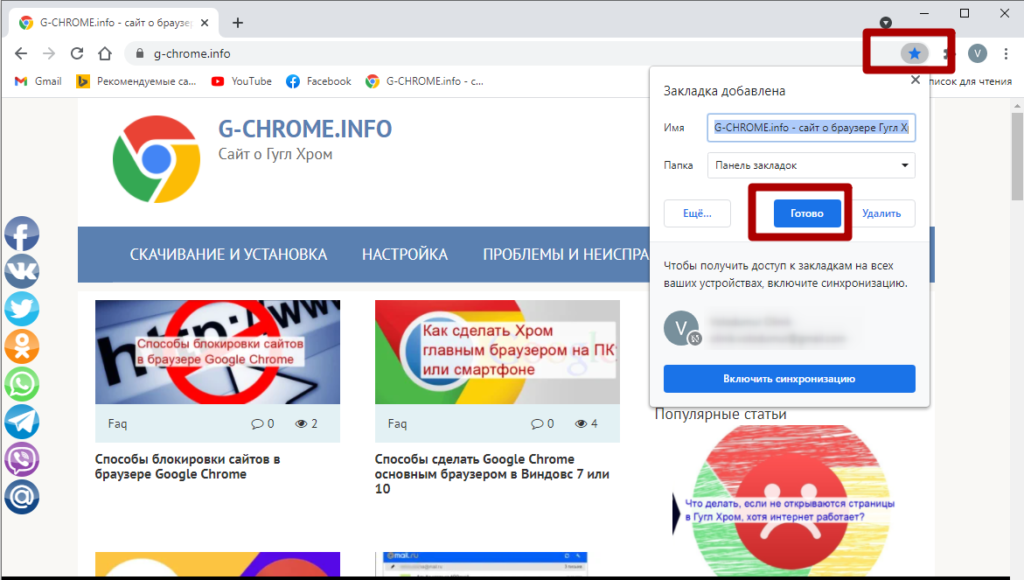
Task: Click Faq category under default browser article
Action: [x=397, y=424]
